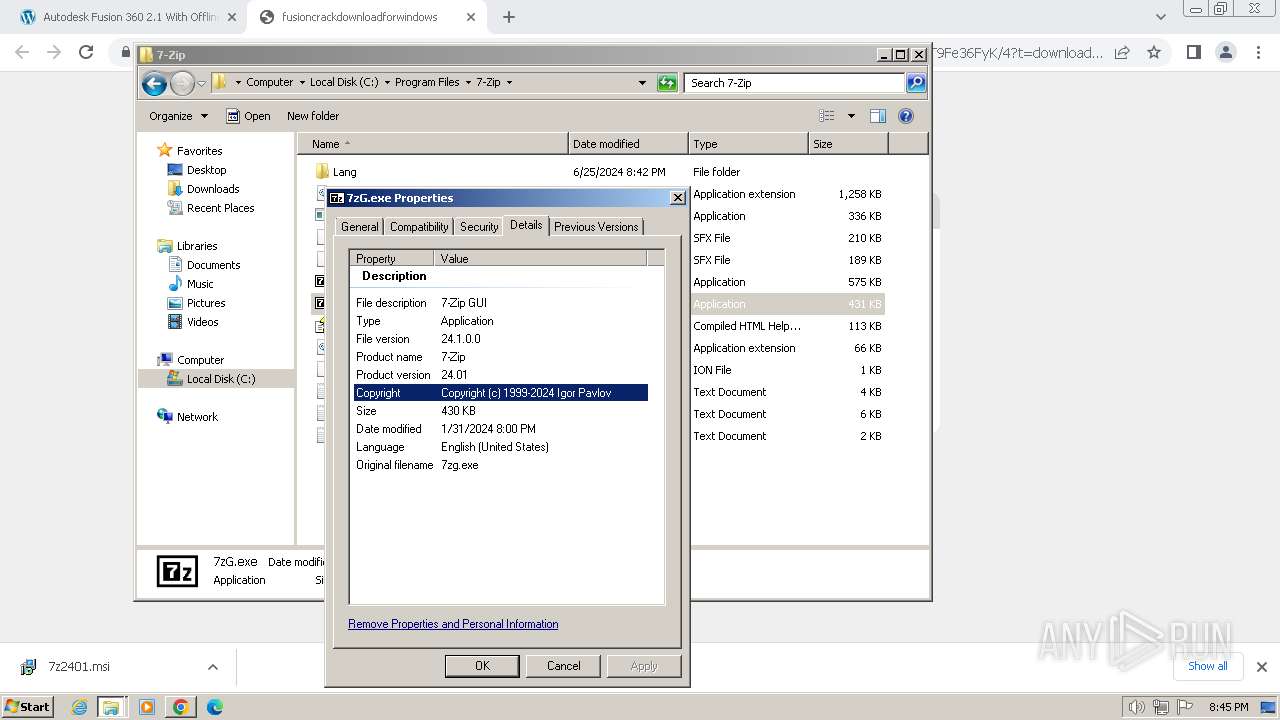
Task: Open Chrome from taskbar
Action: tap(180, 707)
